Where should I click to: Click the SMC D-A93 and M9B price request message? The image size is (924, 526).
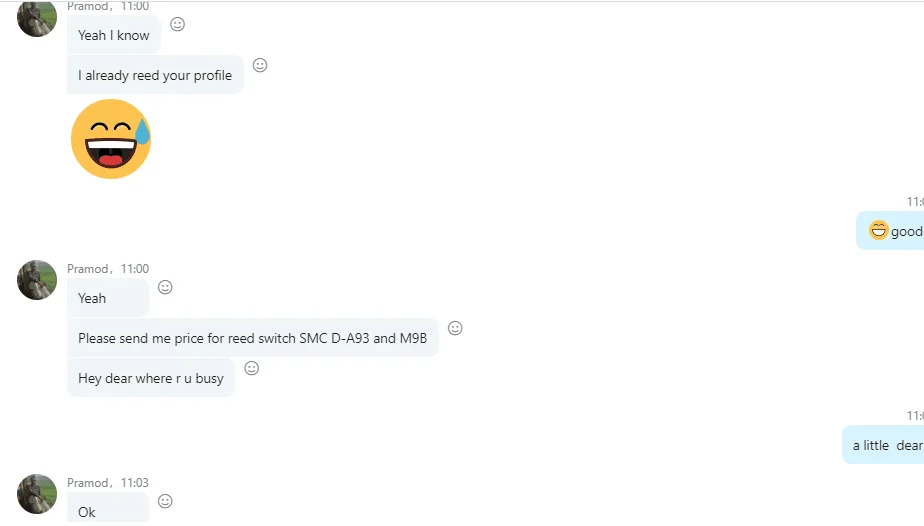point(252,338)
